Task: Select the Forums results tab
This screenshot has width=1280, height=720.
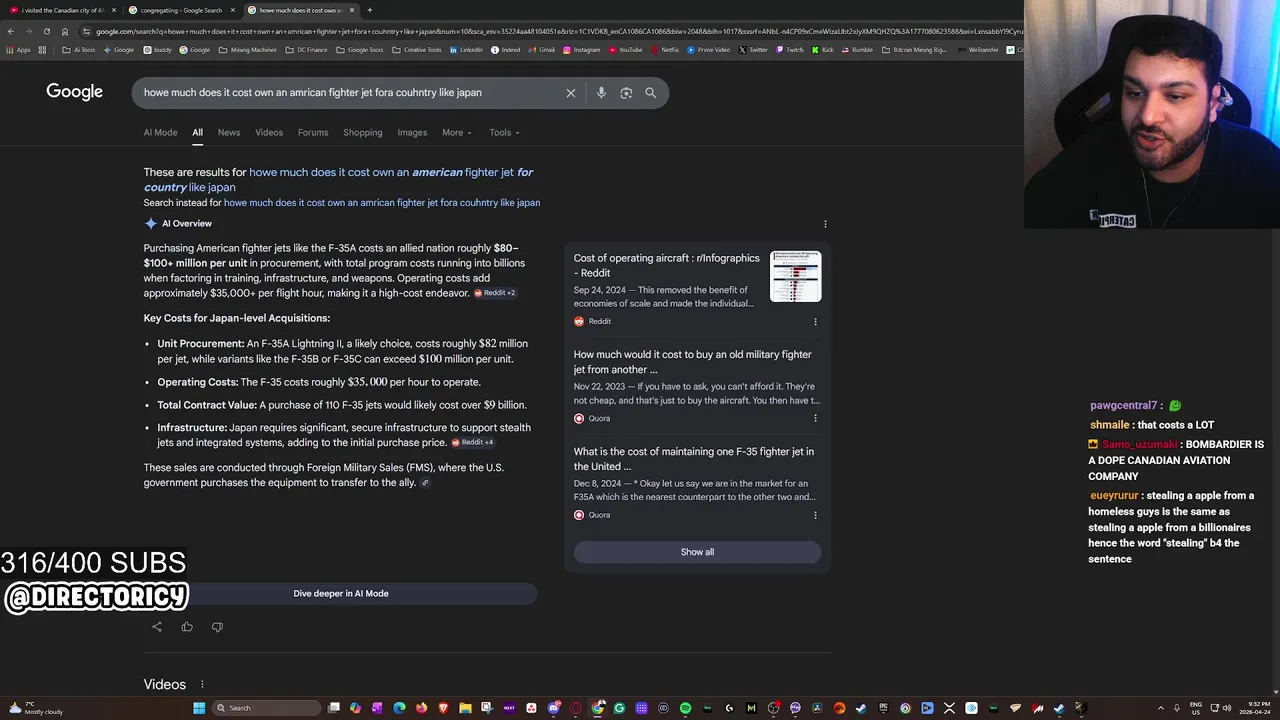Action: click(313, 132)
